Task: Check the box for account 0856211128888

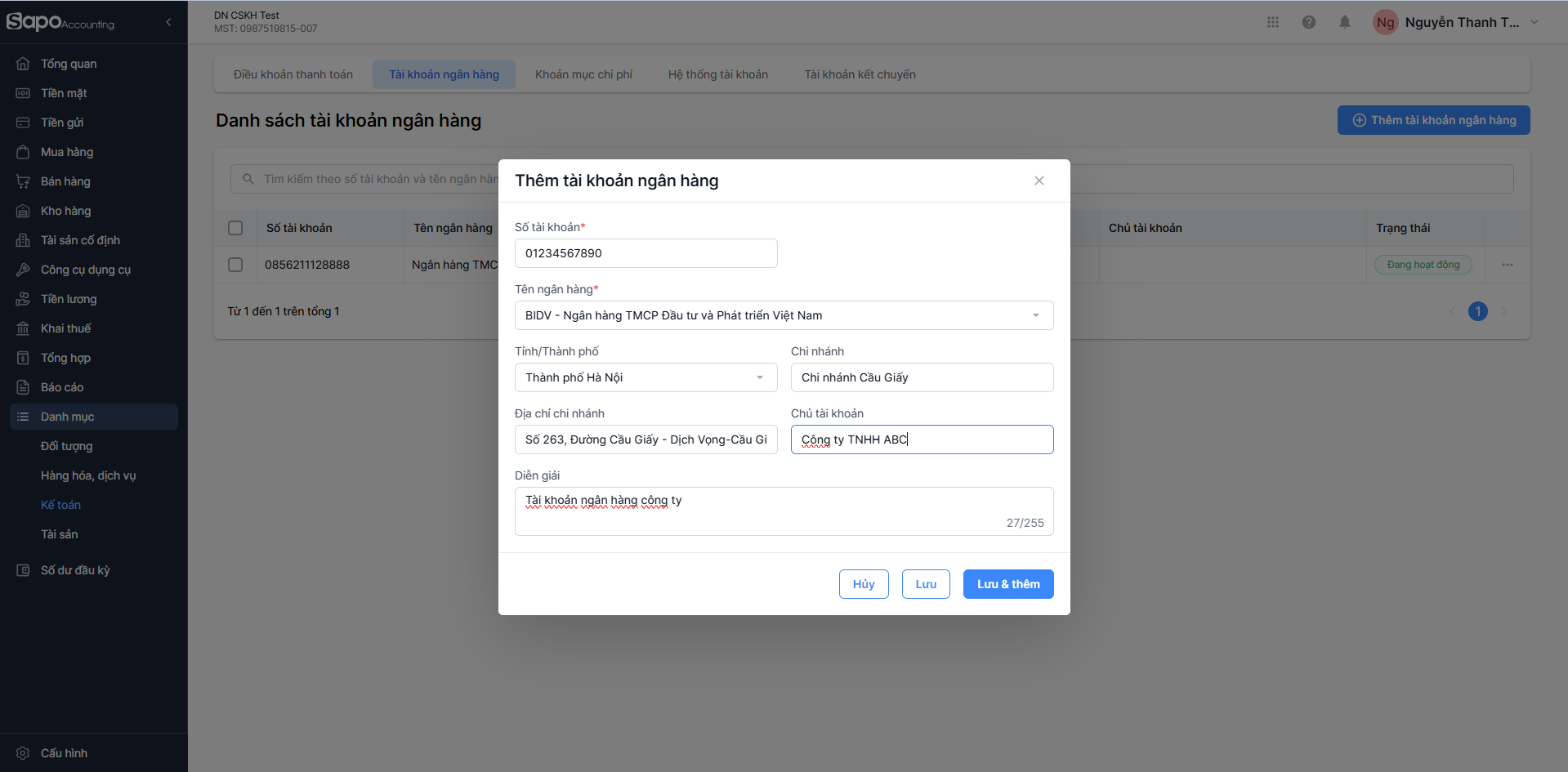Action: [x=235, y=265]
